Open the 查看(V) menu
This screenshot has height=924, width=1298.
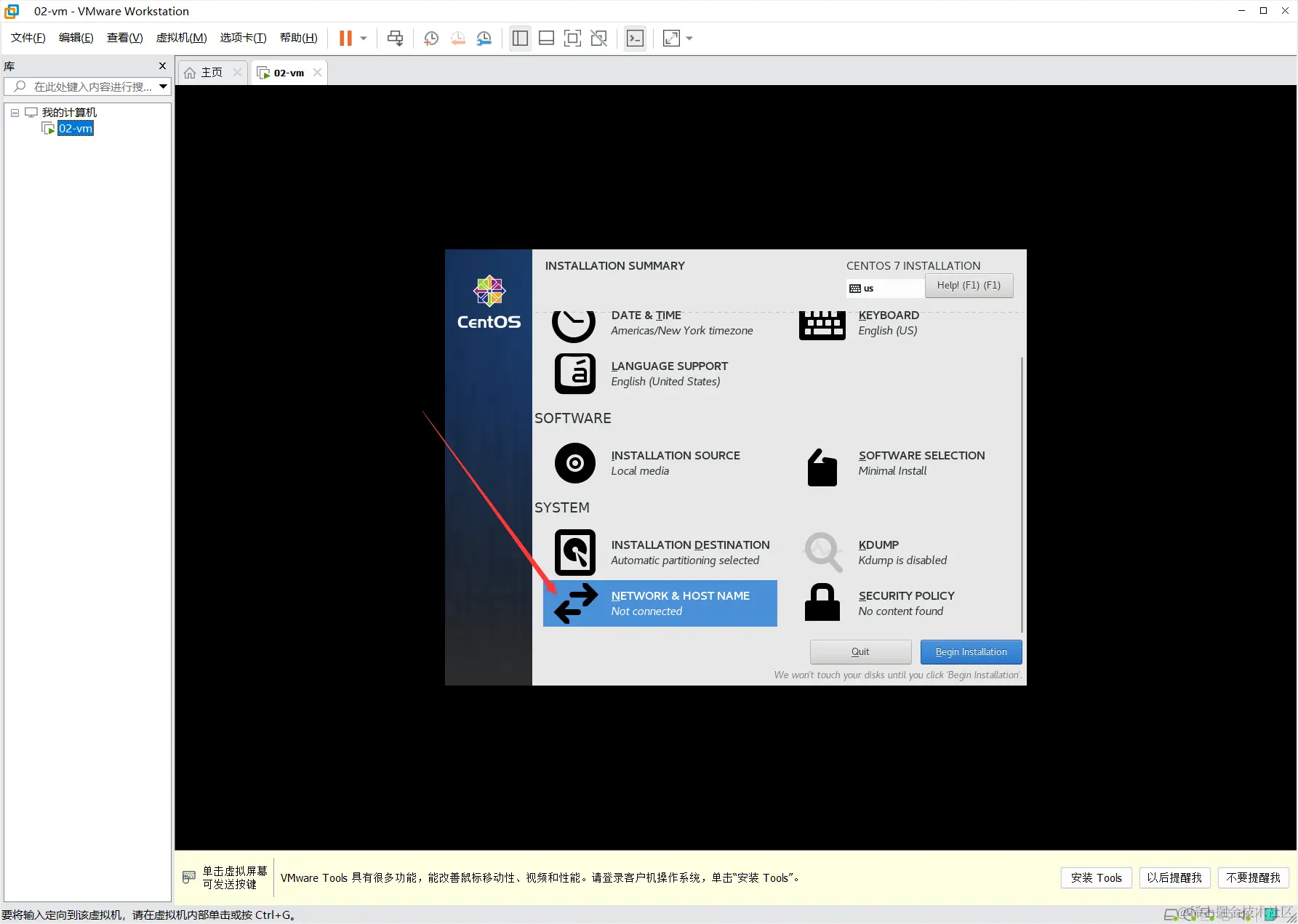(124, 38)
